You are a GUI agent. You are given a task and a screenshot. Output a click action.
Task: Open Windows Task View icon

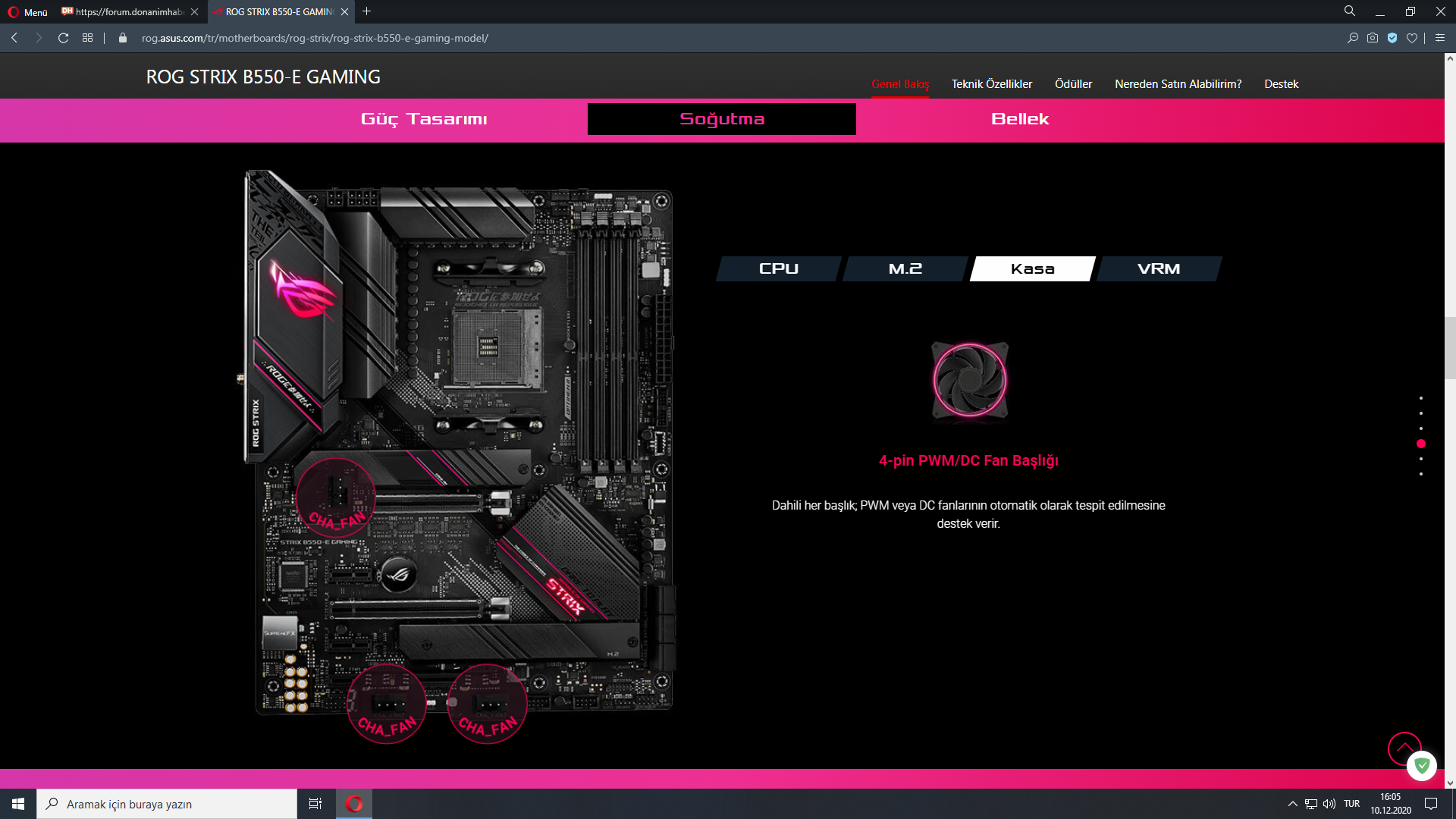coord(315,804)
